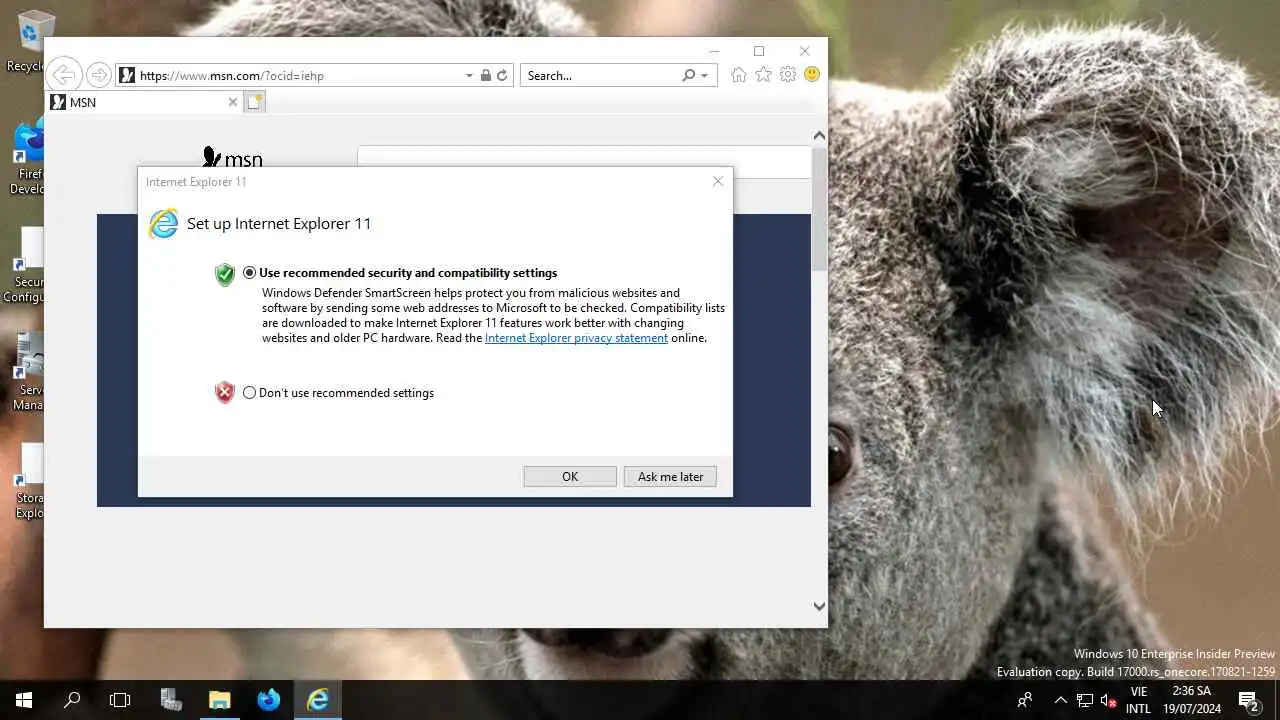Viewport: 1280px width, 720px height.
Task: Click the Search... box in Internet Explorer
Action: (600, 75)
